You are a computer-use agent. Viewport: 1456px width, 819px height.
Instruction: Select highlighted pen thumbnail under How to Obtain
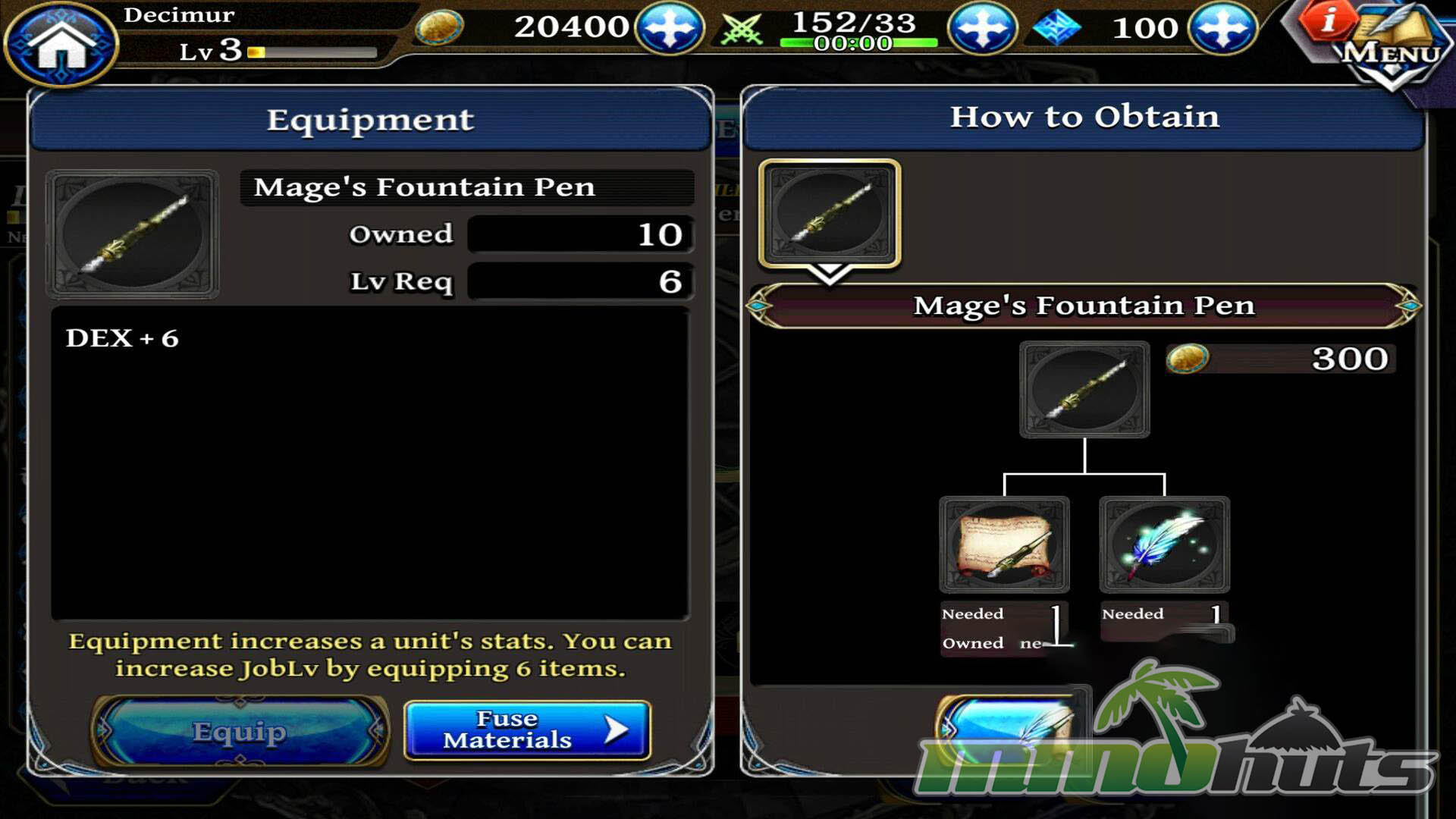pyautogui.click(x=830, y=215)
